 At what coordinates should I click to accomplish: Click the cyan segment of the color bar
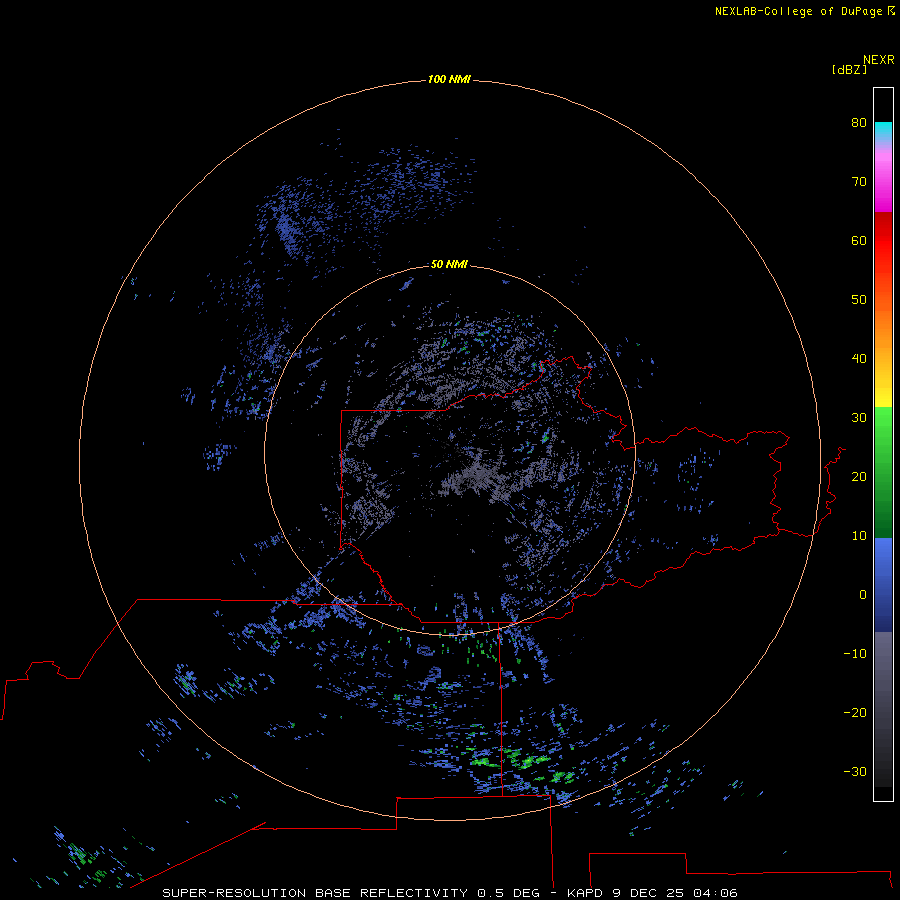tap(883, 130)
